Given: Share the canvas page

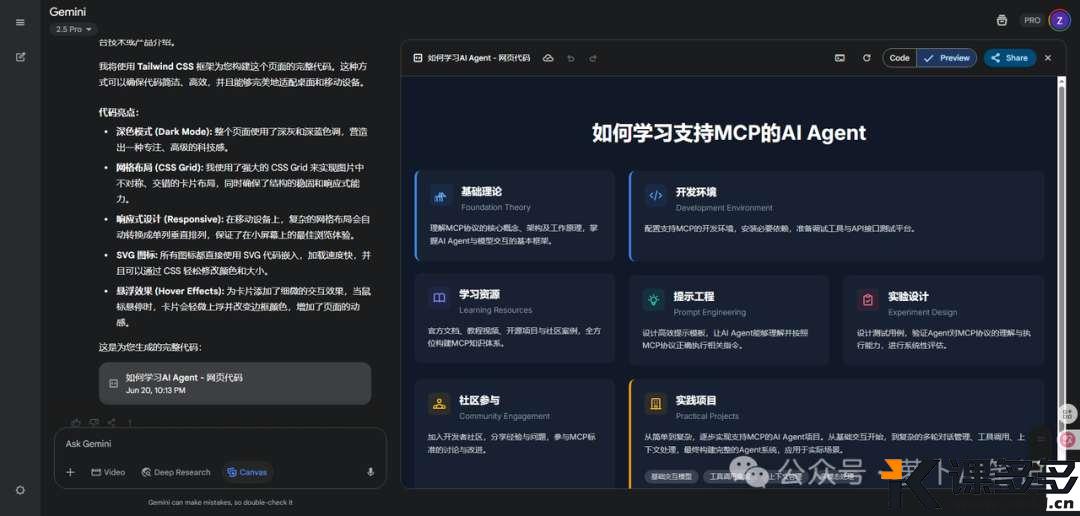Looking at the screenshot, I should (1009, 58).
